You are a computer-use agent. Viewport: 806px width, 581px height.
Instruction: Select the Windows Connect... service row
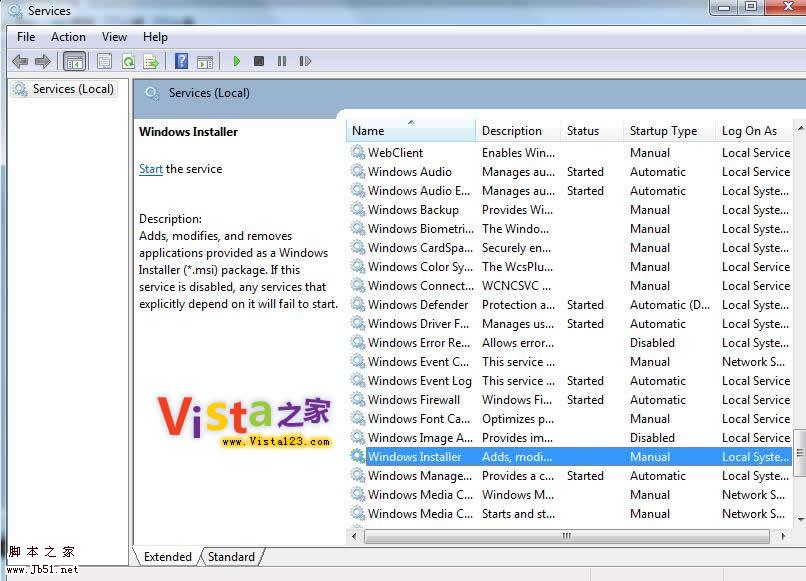pos(570,285)
